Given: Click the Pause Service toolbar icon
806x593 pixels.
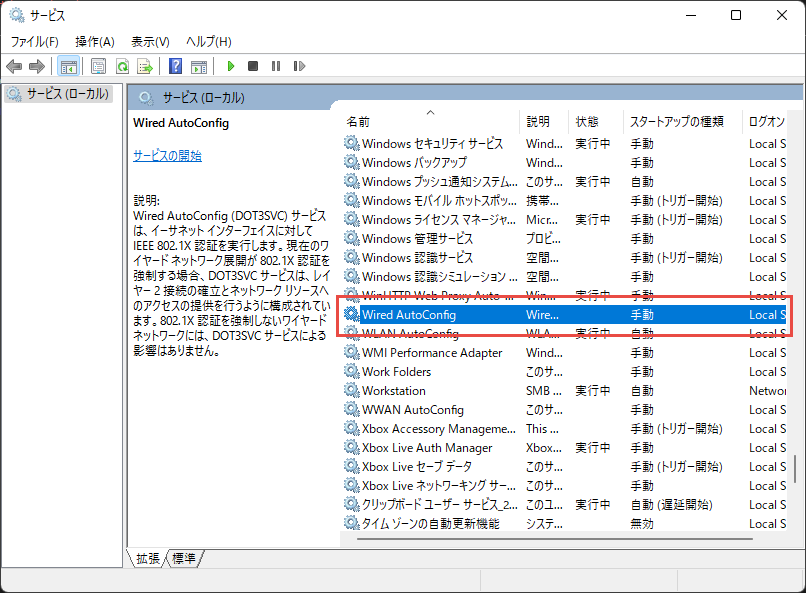Looking at the screenshot, I should tap(275, 66).
